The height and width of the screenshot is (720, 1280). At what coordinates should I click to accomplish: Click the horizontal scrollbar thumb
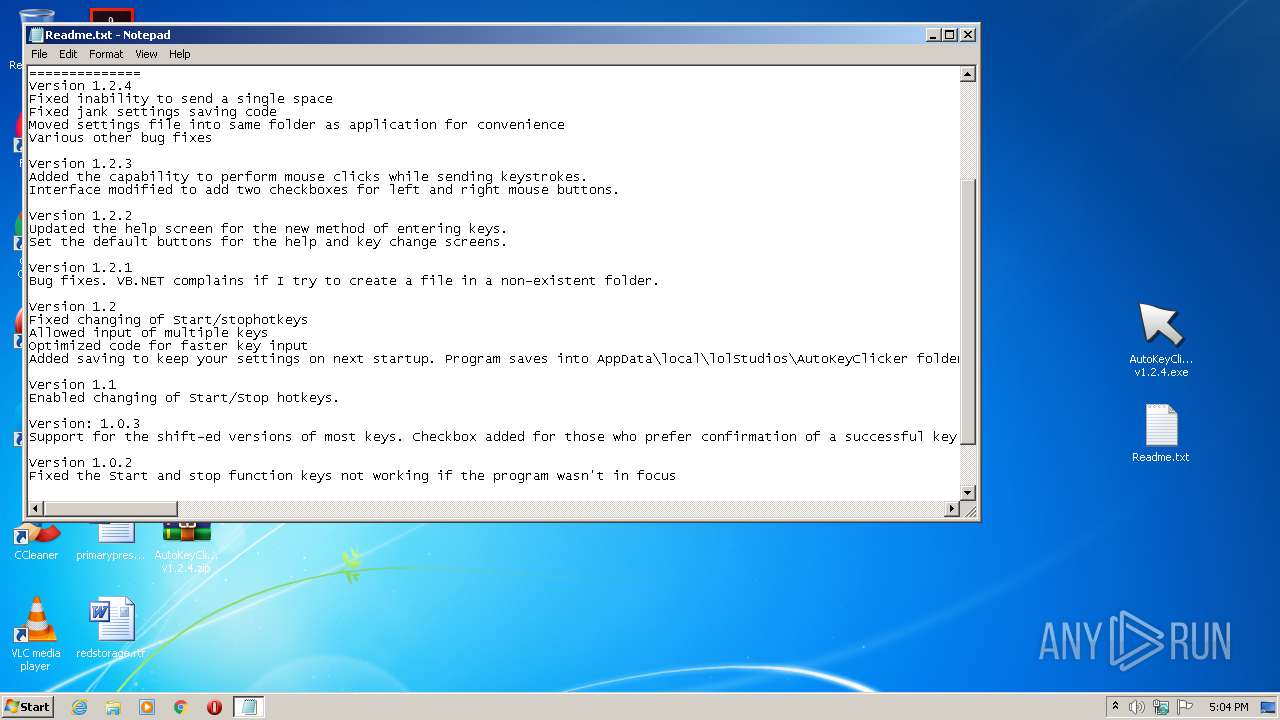(x=110, y=509)
